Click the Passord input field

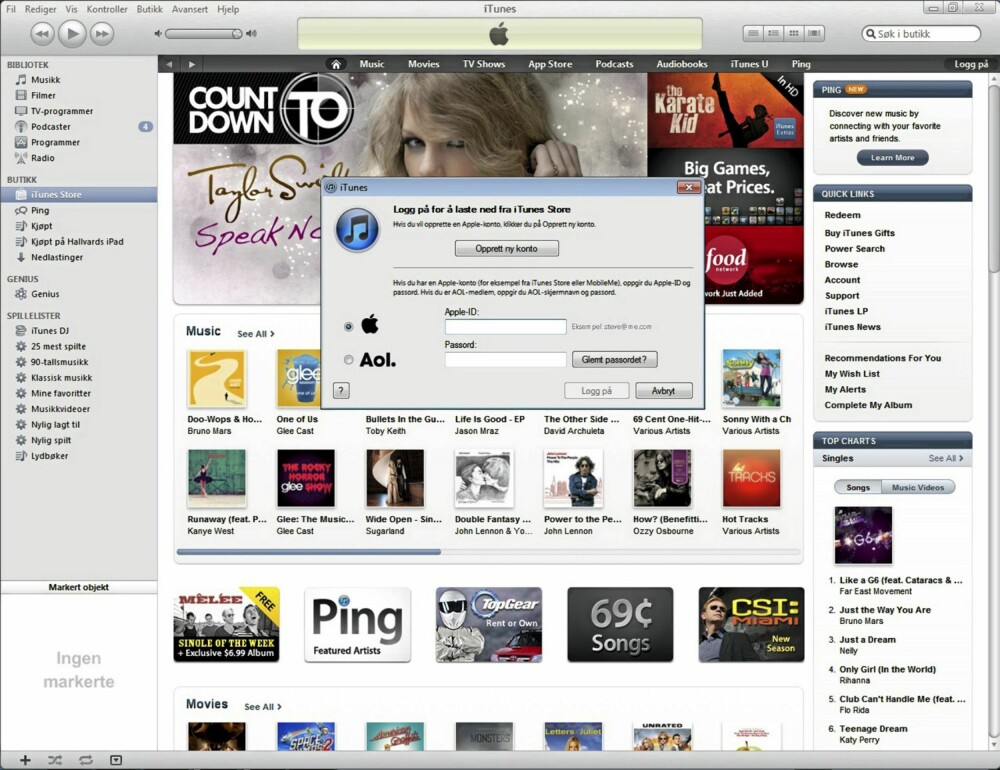tap(505, 360)
